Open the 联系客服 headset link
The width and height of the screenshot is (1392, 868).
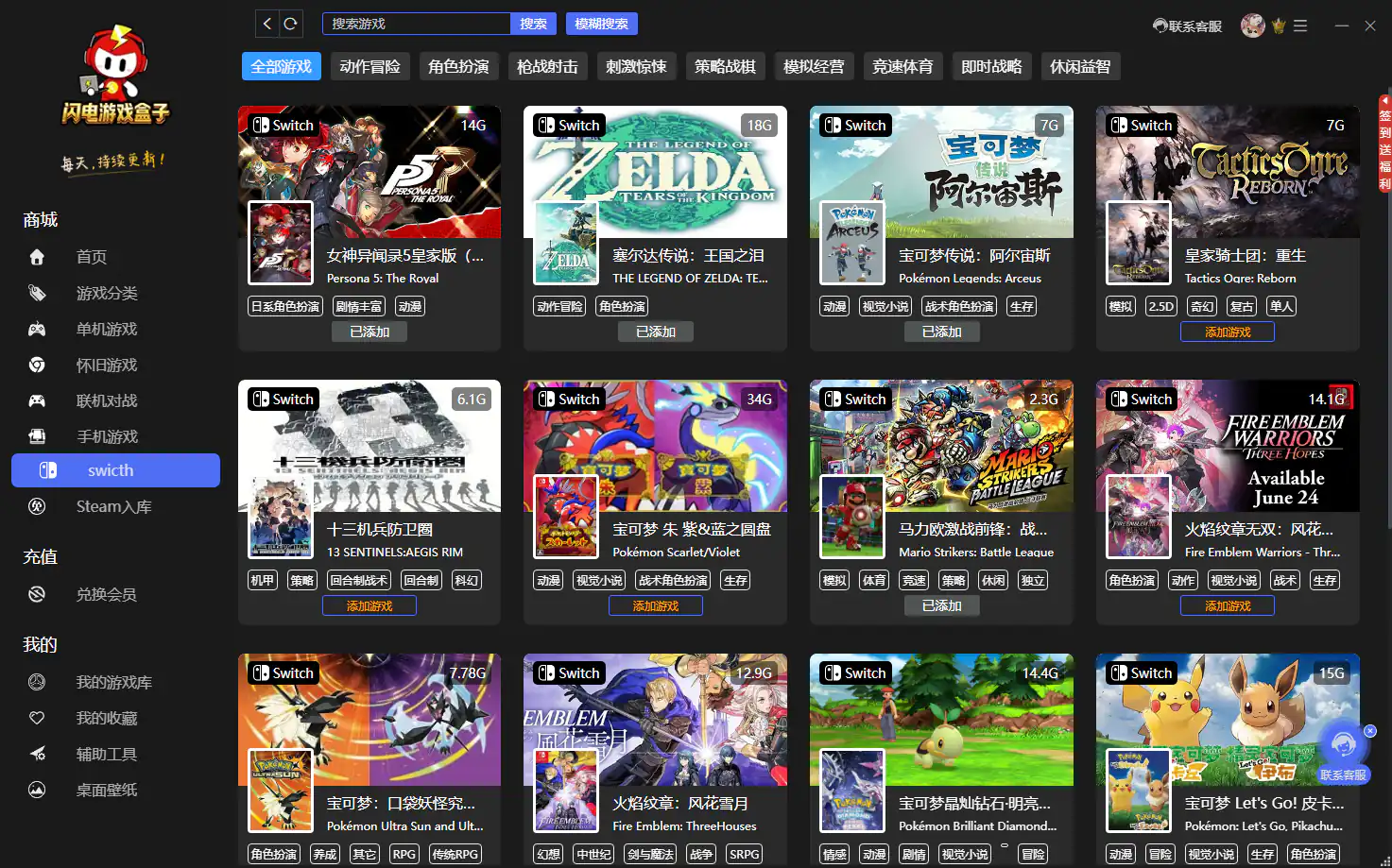click(x=1187, y=26)
